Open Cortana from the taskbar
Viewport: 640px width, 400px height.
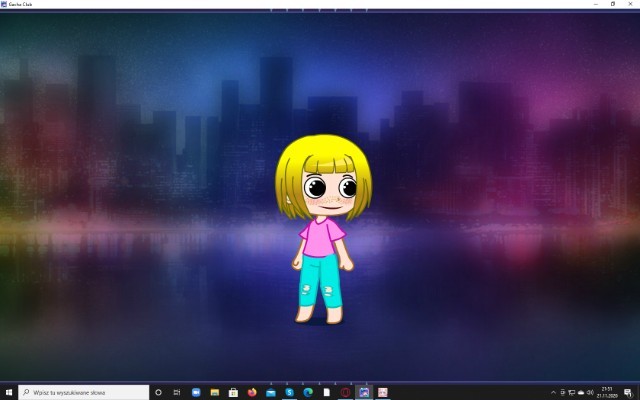158,392
